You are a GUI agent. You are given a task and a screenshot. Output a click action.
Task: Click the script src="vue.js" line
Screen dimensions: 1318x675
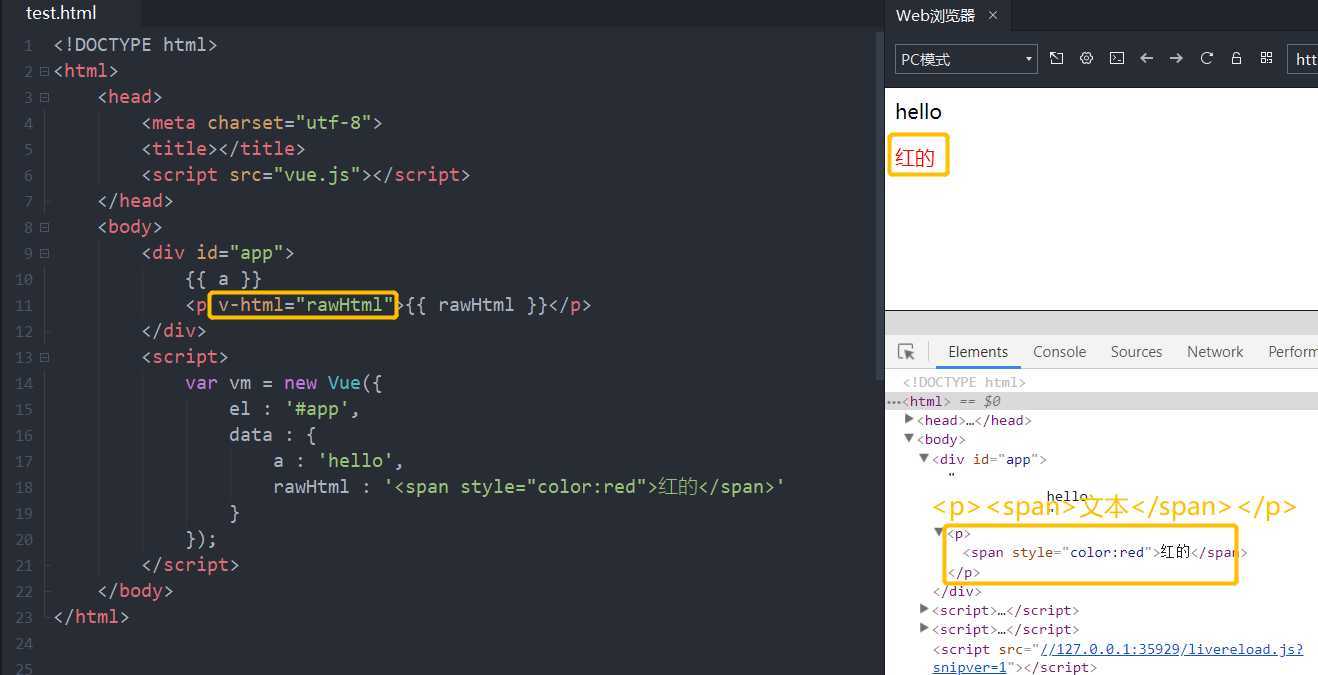305,175
